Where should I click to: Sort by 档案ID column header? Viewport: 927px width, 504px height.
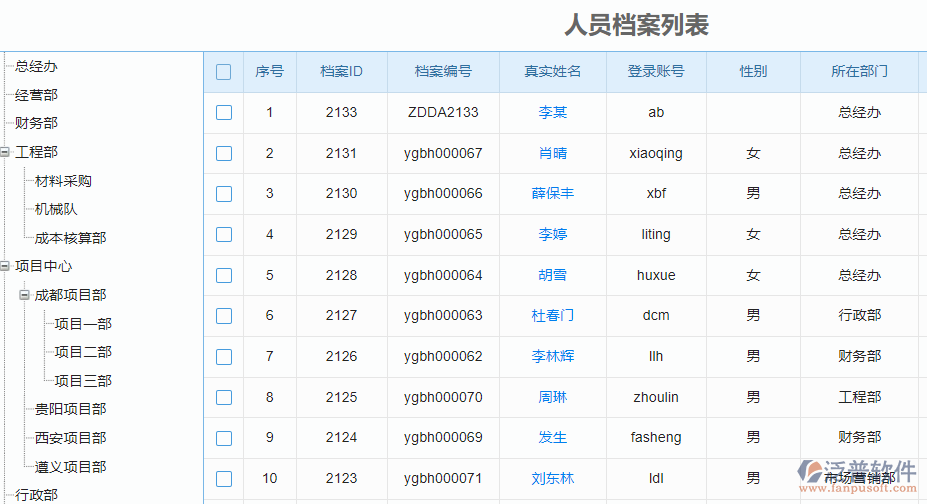point(341,71)
